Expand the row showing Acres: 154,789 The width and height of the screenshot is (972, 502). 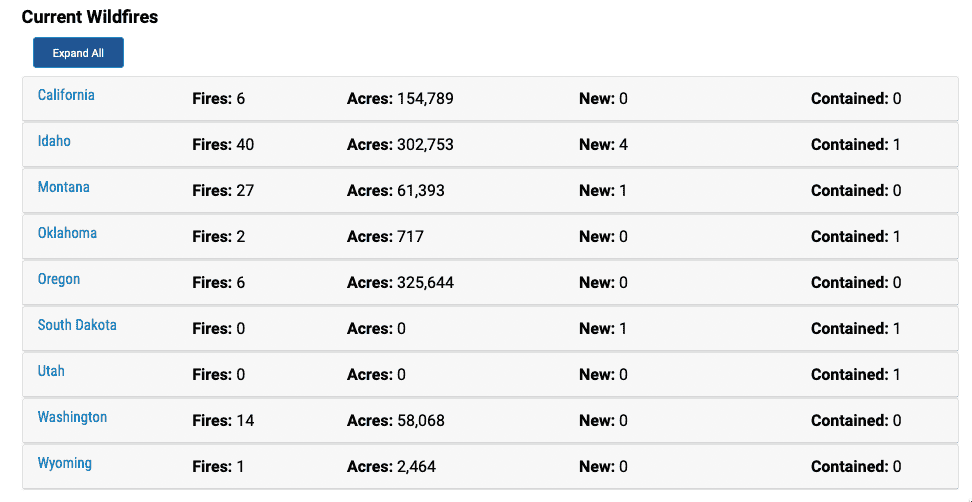(x=490, y=99)
